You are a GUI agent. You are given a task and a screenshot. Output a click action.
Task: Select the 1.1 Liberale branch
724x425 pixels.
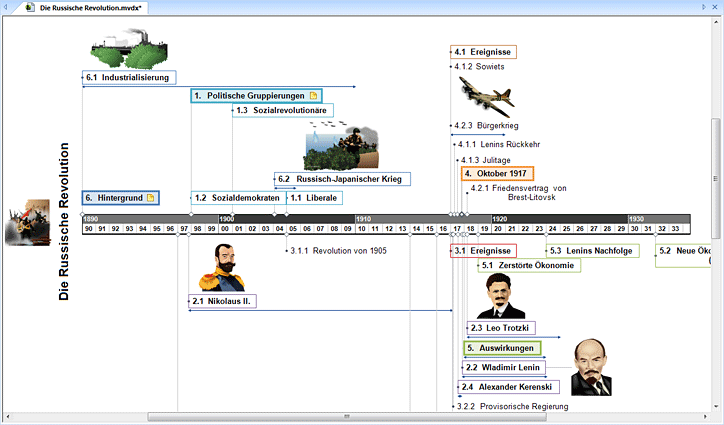314,198
